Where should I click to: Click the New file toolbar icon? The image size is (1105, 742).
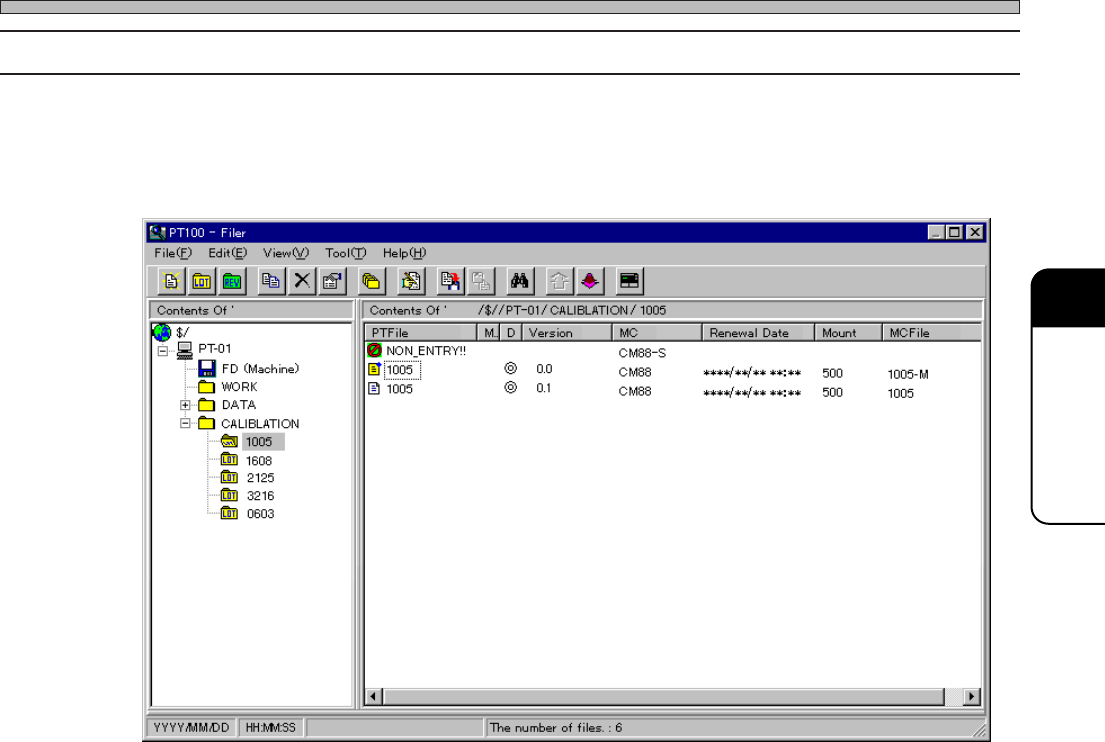pos(171,281)
